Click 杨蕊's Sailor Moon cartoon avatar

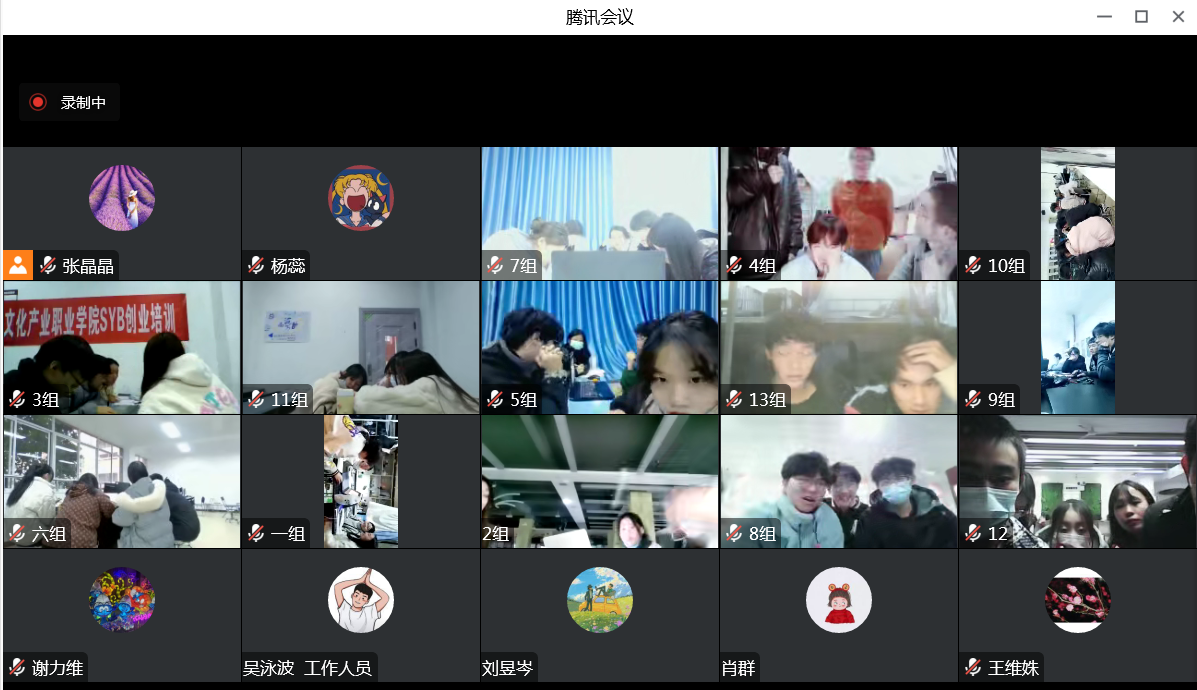point(360,198)
